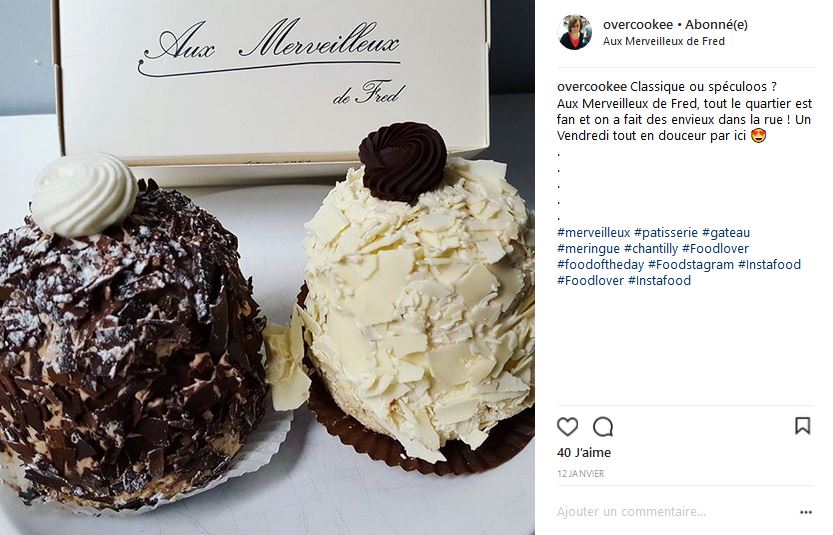Open comments via speech bubble icon
This screenshot has height=535, width=833.
(603, 426)
